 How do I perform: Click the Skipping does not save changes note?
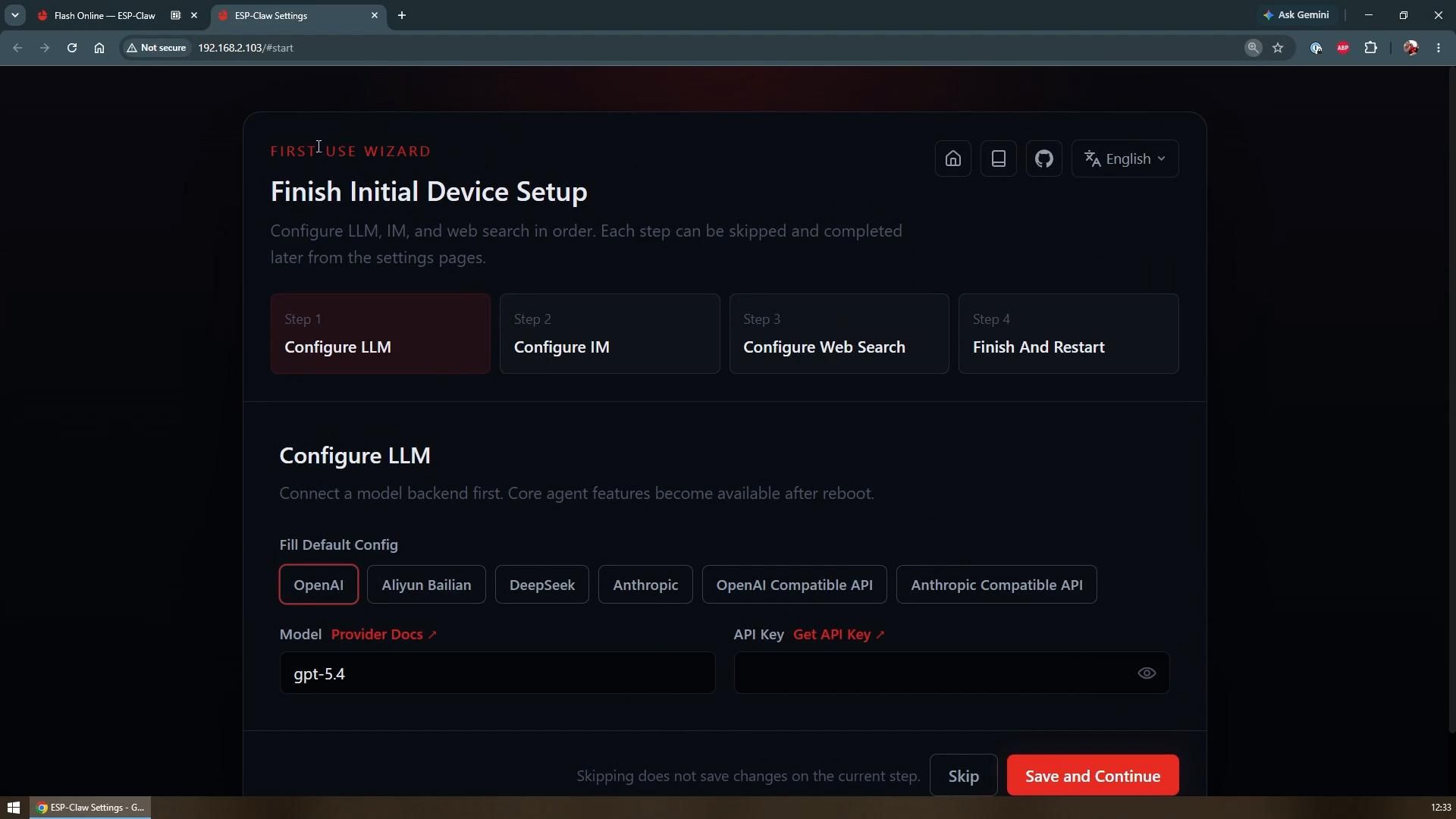[748, 776]
